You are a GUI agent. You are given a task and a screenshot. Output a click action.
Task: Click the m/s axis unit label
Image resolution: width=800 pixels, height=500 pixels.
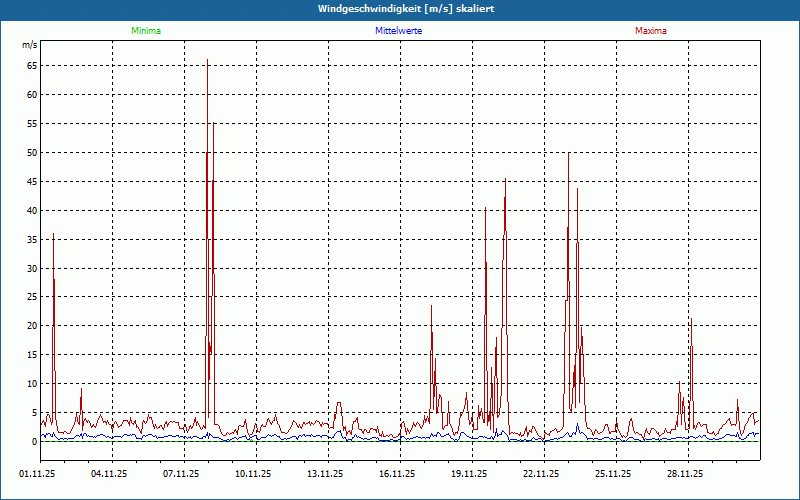click(30, 45)
